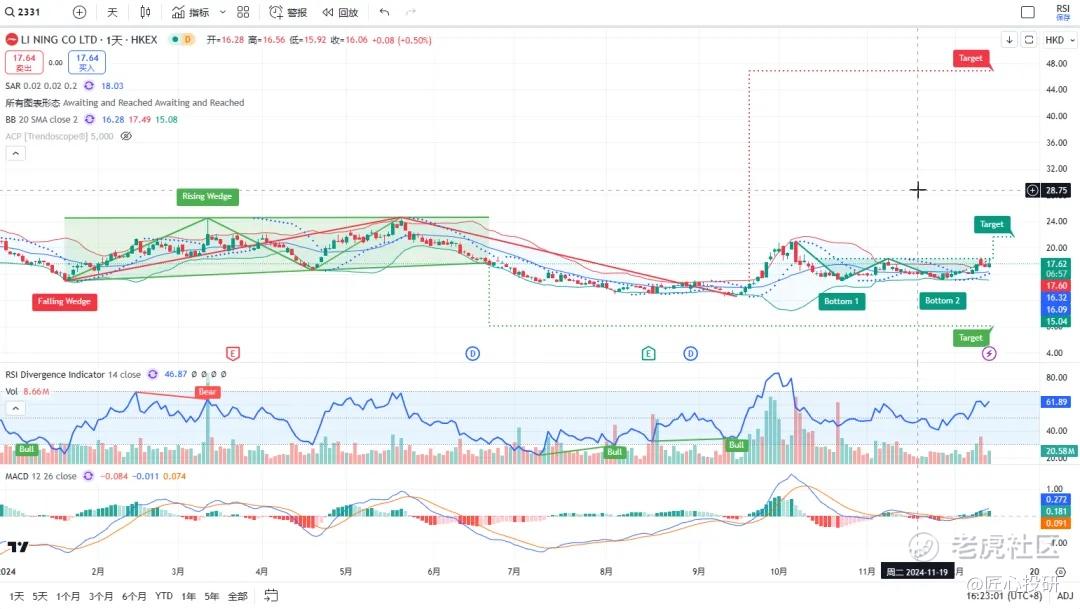This screenshot has height=609, width=1080.
Task: Expand the arrow next to 指标
Action: click(222, 12)
